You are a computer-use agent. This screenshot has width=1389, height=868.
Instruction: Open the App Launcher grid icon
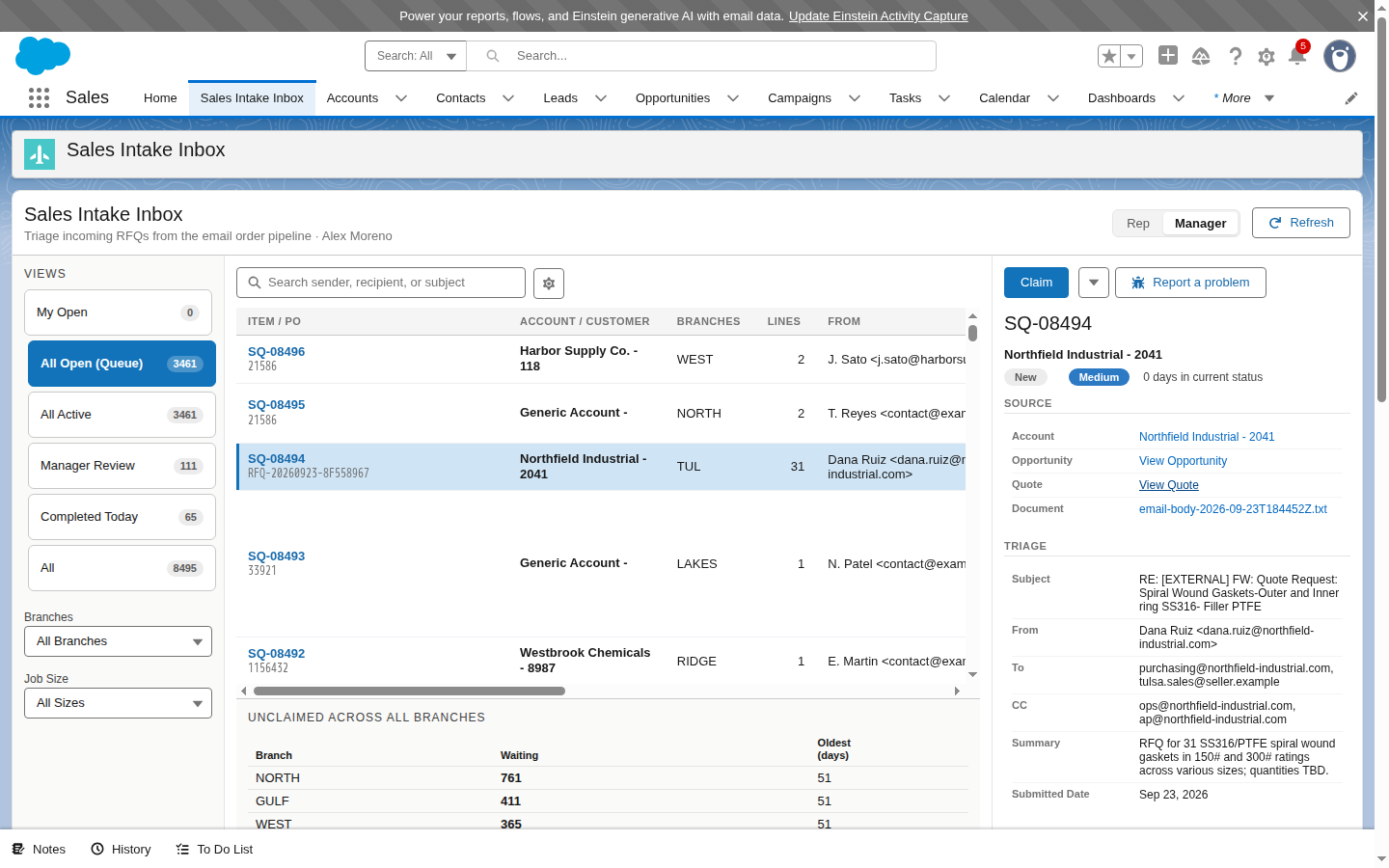(39, 97)
